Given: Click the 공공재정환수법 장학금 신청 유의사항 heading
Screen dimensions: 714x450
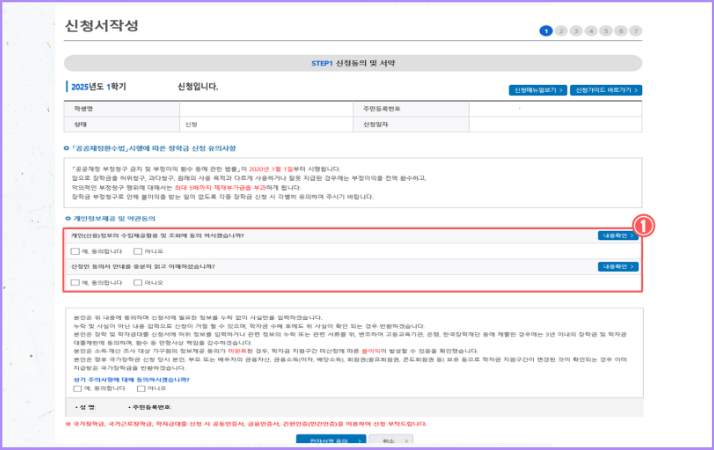Looking at the screenshot, I should click(153, 148).
